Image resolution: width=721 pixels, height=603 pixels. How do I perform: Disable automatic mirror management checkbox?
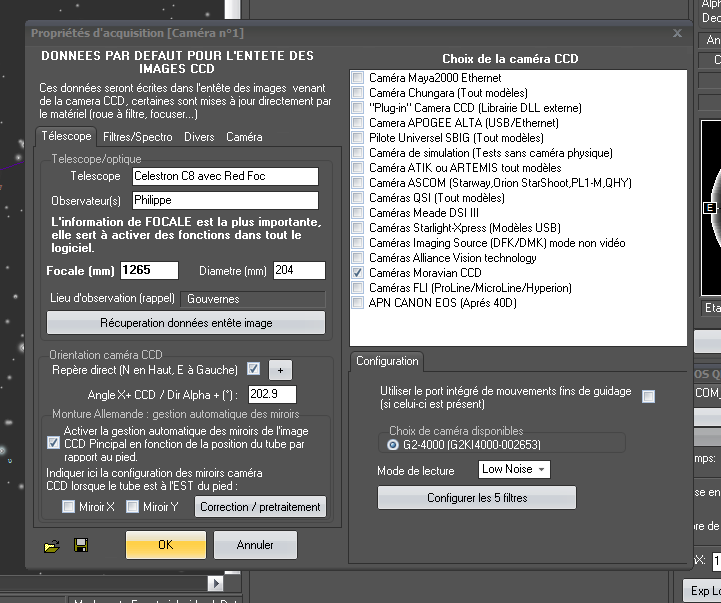point(54,442)
